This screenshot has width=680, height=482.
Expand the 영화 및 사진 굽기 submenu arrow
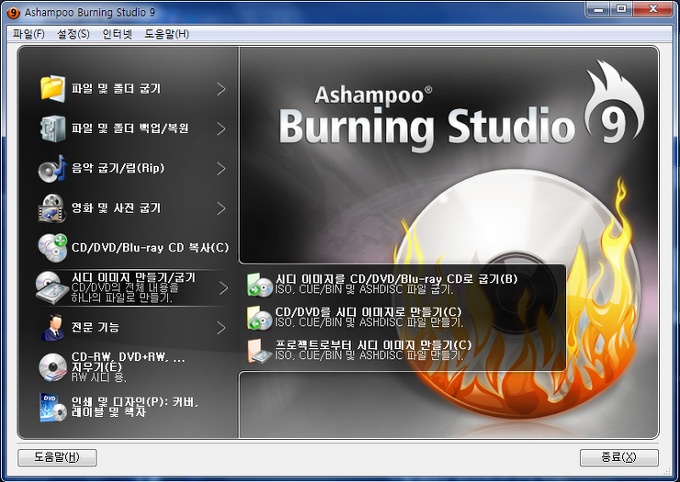point(221,209)
